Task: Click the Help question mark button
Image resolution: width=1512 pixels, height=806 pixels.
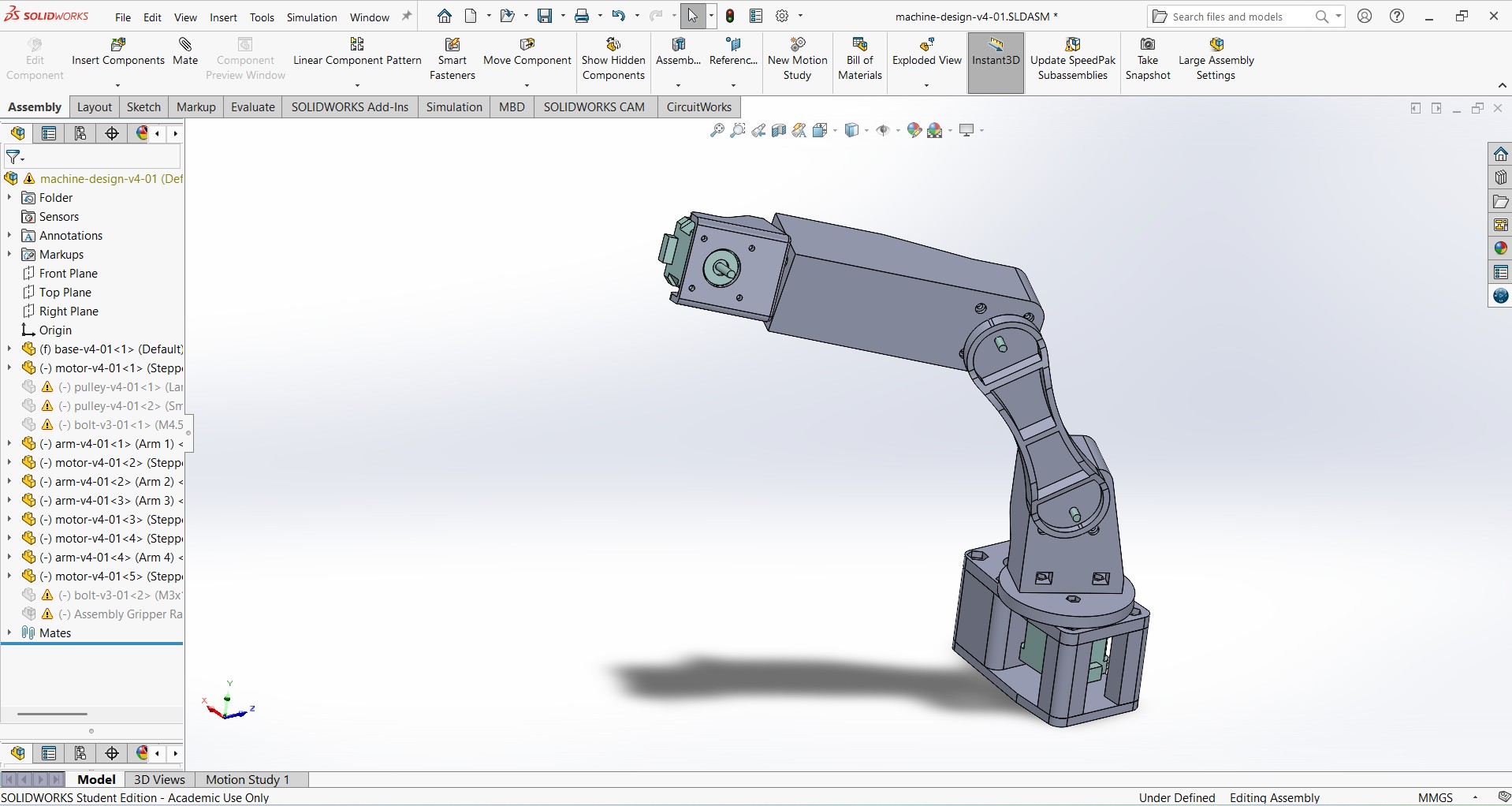Action: point(1397,16)
